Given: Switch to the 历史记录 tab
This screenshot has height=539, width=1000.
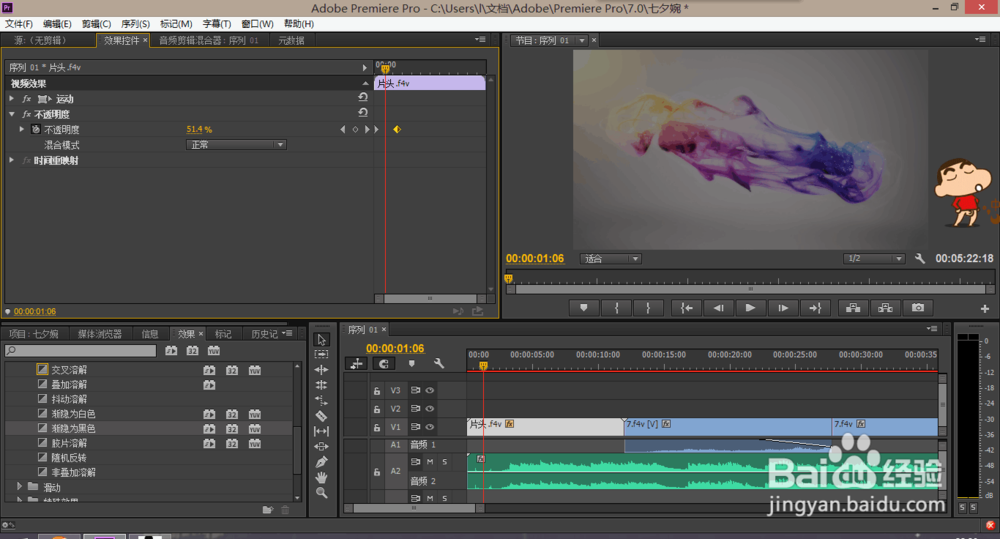Looking at the screenshot, I should (x=264, y=334).
